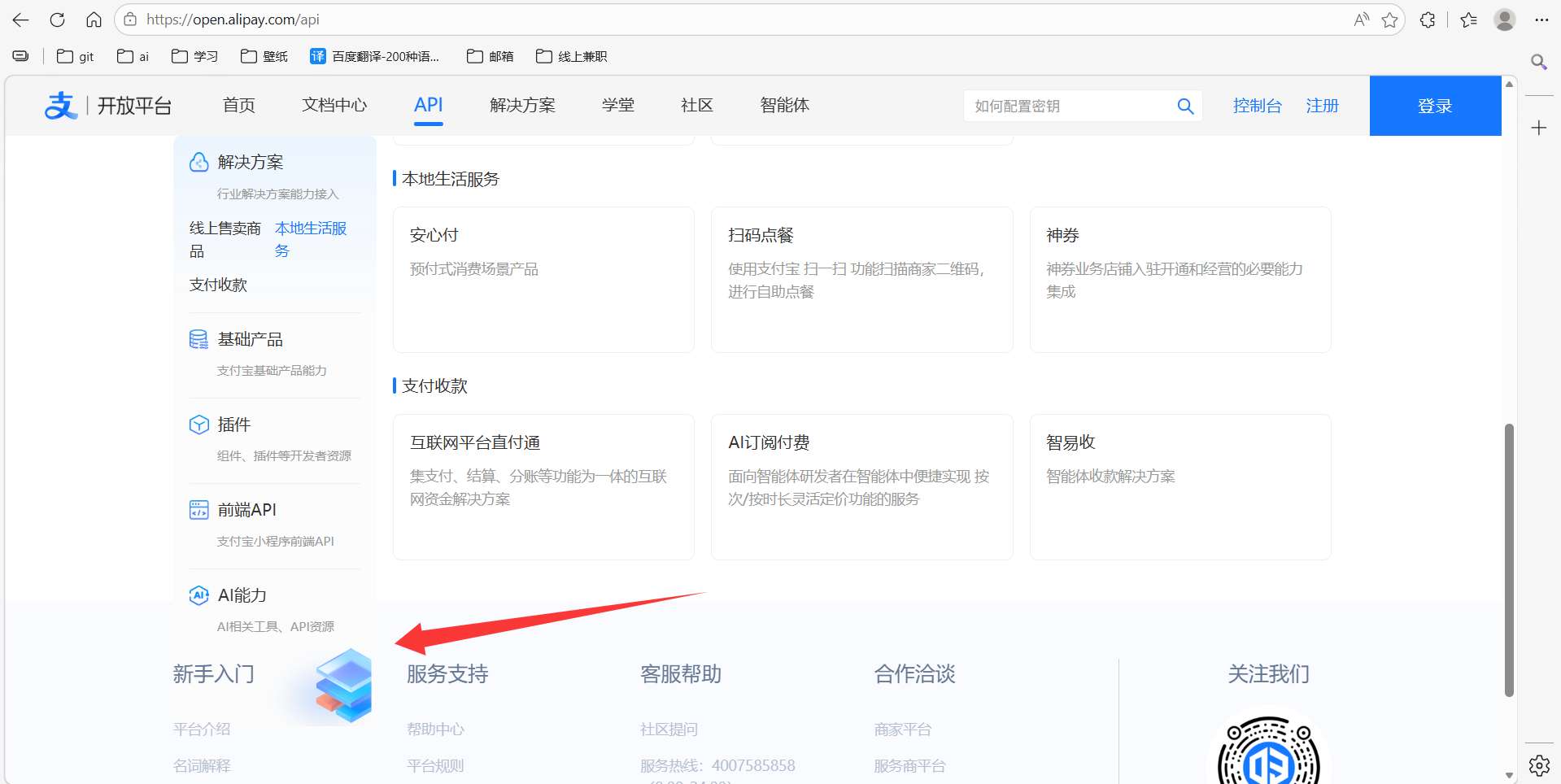
Task: Click the 基础产品 database icon
Action: (199, 339)
